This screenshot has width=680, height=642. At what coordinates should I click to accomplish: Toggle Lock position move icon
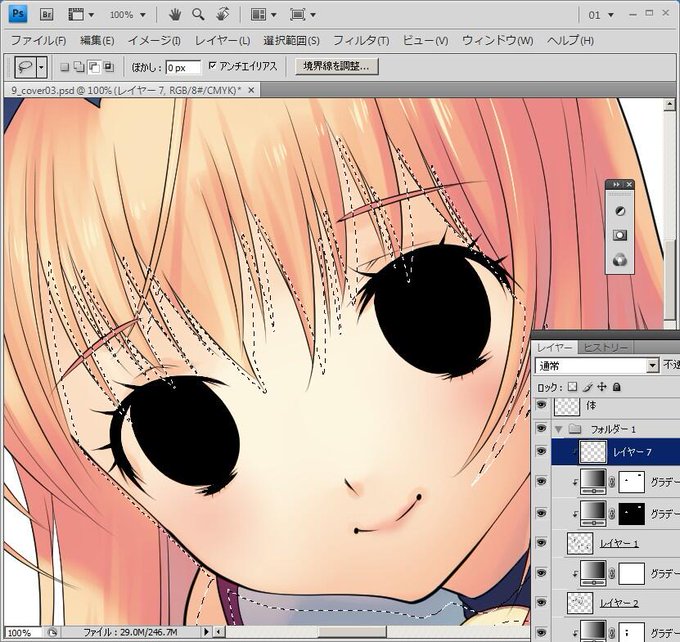click(602, 387)
